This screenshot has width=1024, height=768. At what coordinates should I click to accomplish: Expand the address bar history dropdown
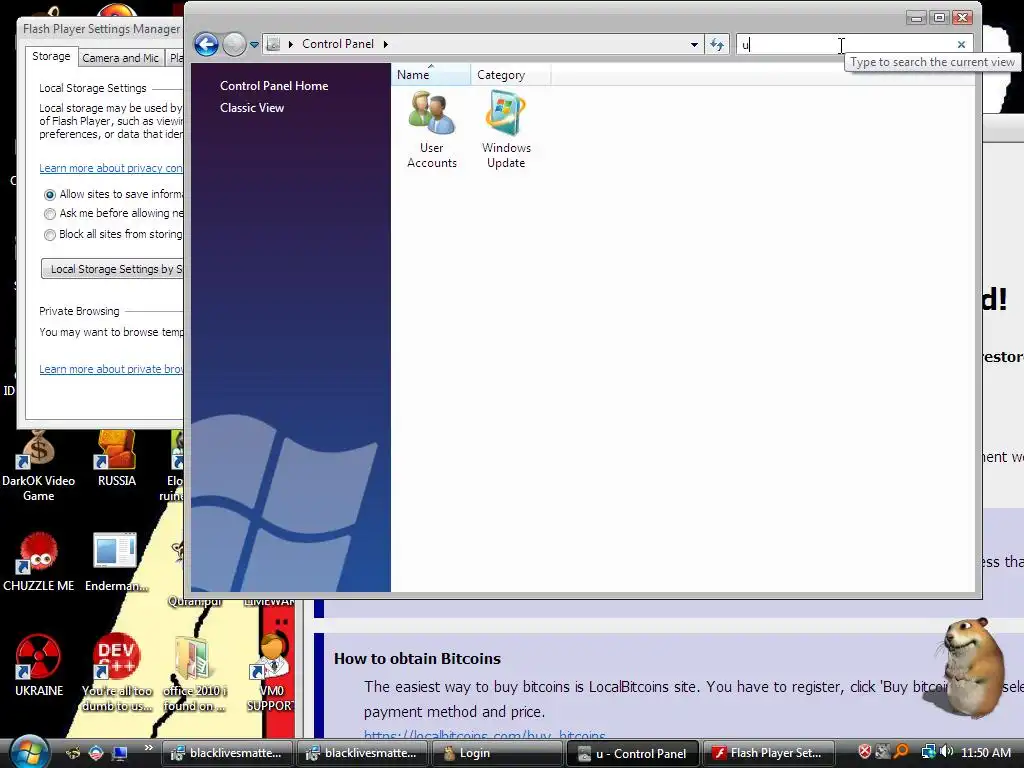(x=694, y=44)
